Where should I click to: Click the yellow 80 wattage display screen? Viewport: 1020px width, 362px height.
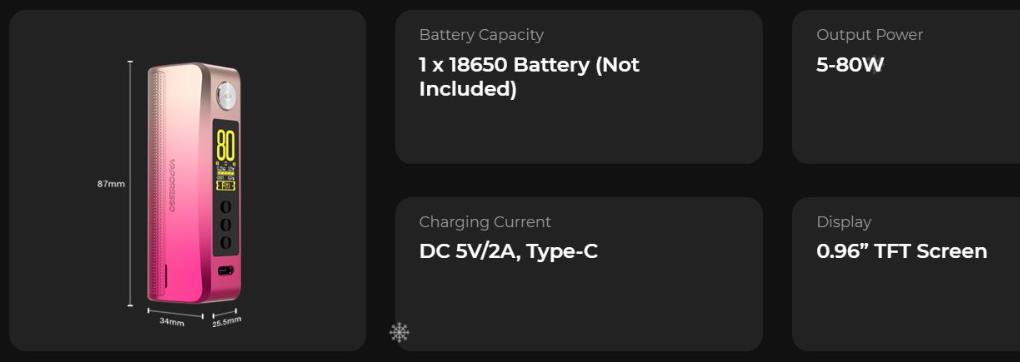[x=225, y=154]
